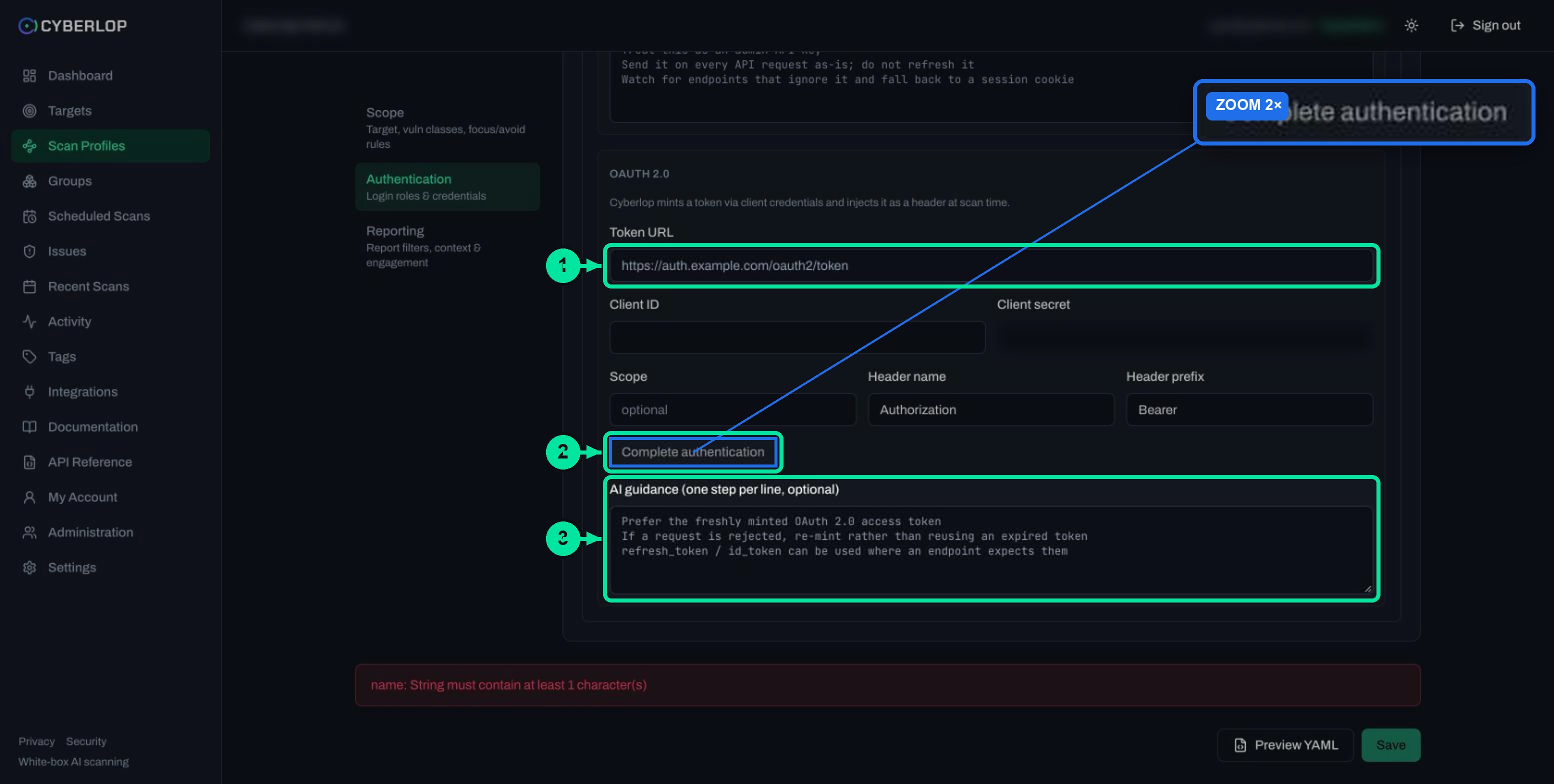The width and height of the screenshot is (1554, 784).
Task: Click into the OAuth Scope optional field
Action: [733, 410]
